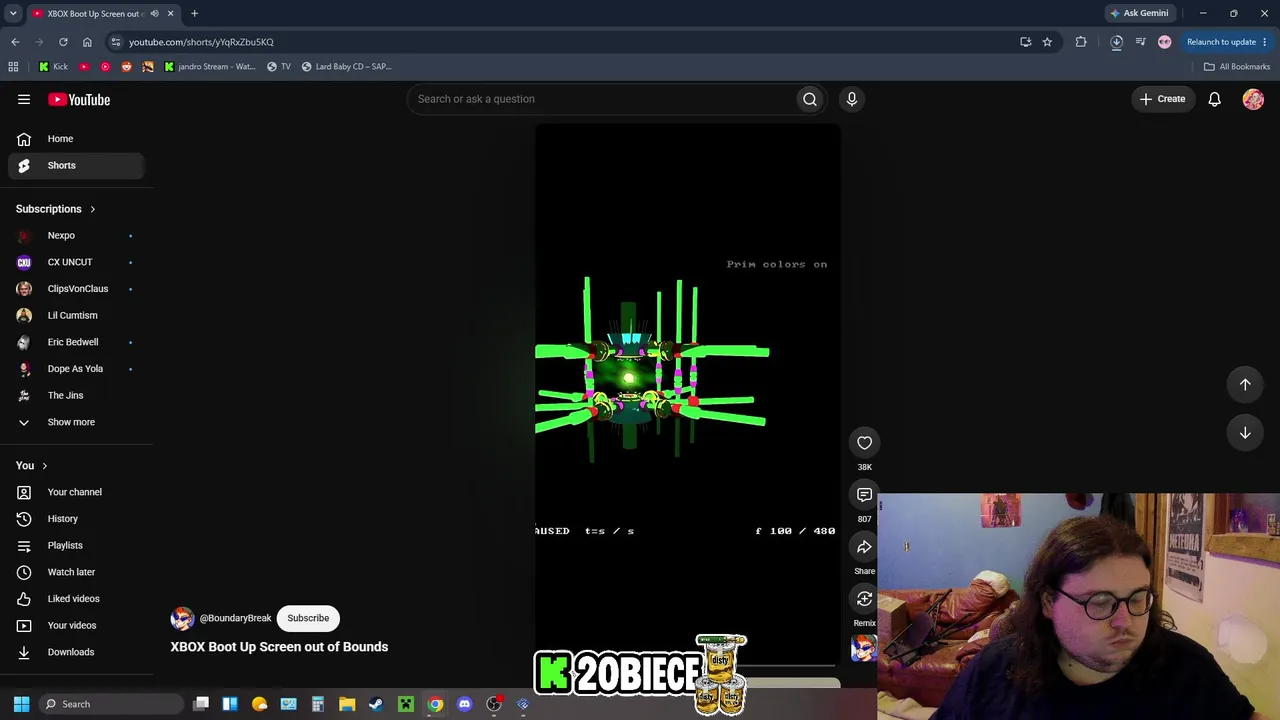Open Playlists in the sidebar
1280x720 pixels.
[76, 545]
